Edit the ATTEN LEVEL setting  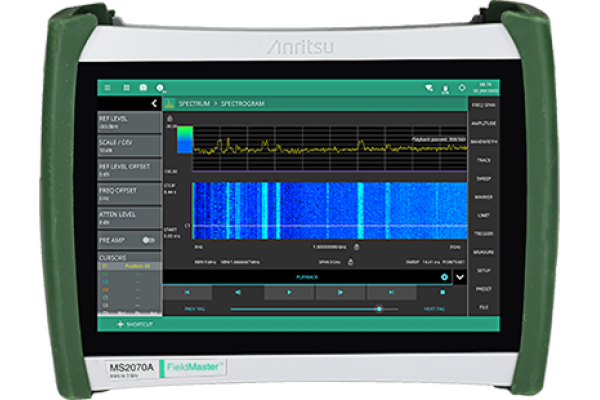129,218
